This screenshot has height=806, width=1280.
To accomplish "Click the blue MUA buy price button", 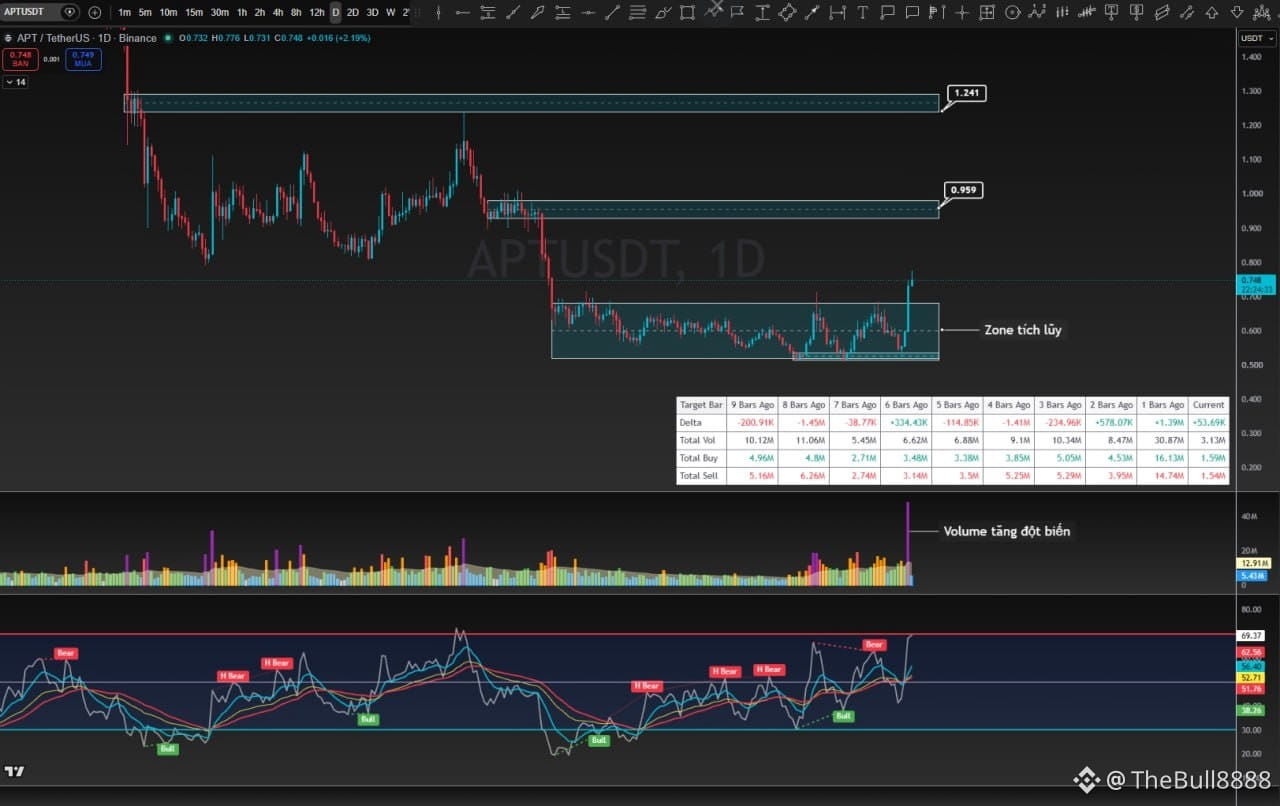I will click(x=83, y=58).
